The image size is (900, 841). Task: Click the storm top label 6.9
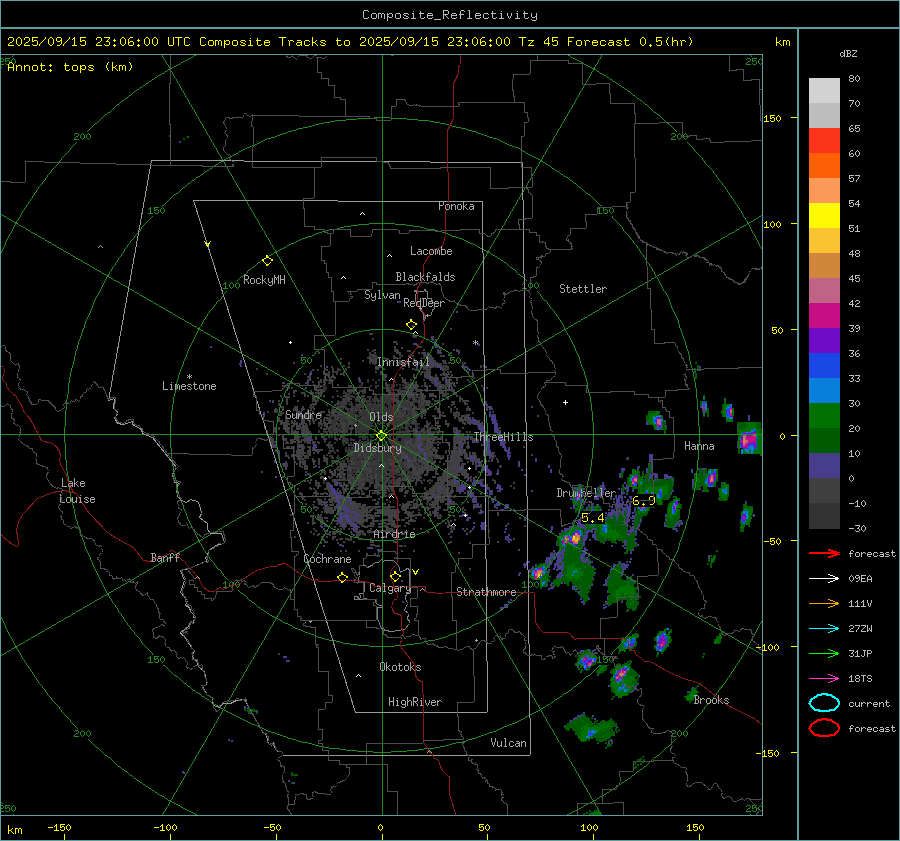click(x=643, y=501)
